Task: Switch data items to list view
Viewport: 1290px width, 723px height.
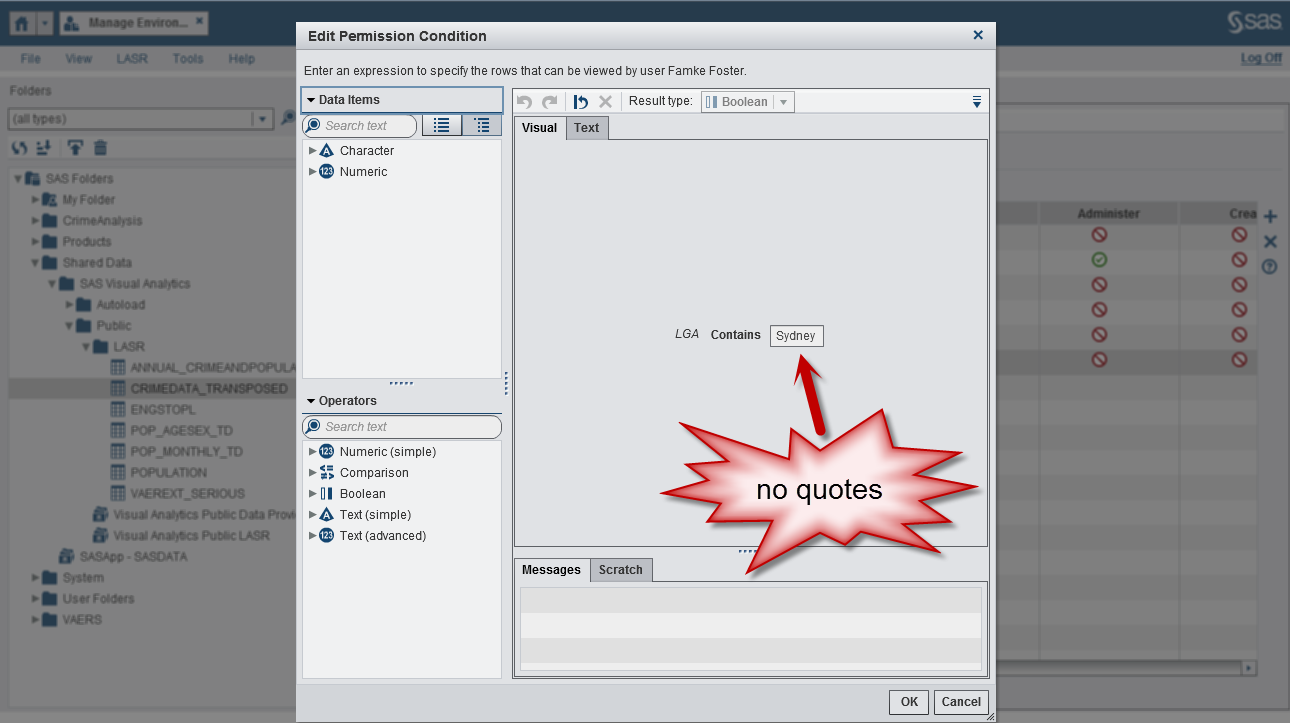Action: [x=442, y=125]
